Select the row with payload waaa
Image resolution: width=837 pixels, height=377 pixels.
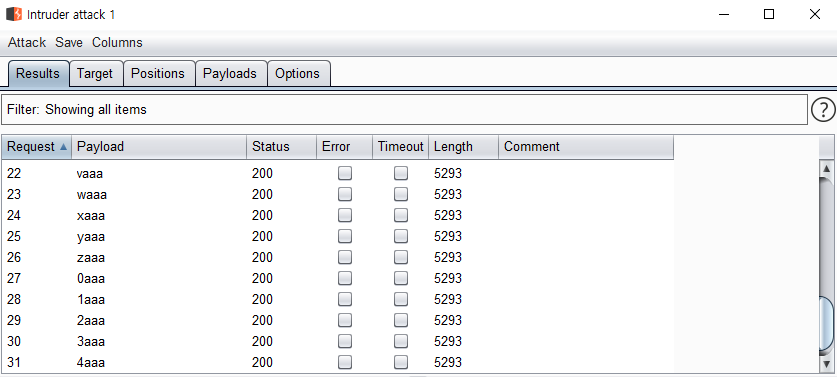(338, 194)
